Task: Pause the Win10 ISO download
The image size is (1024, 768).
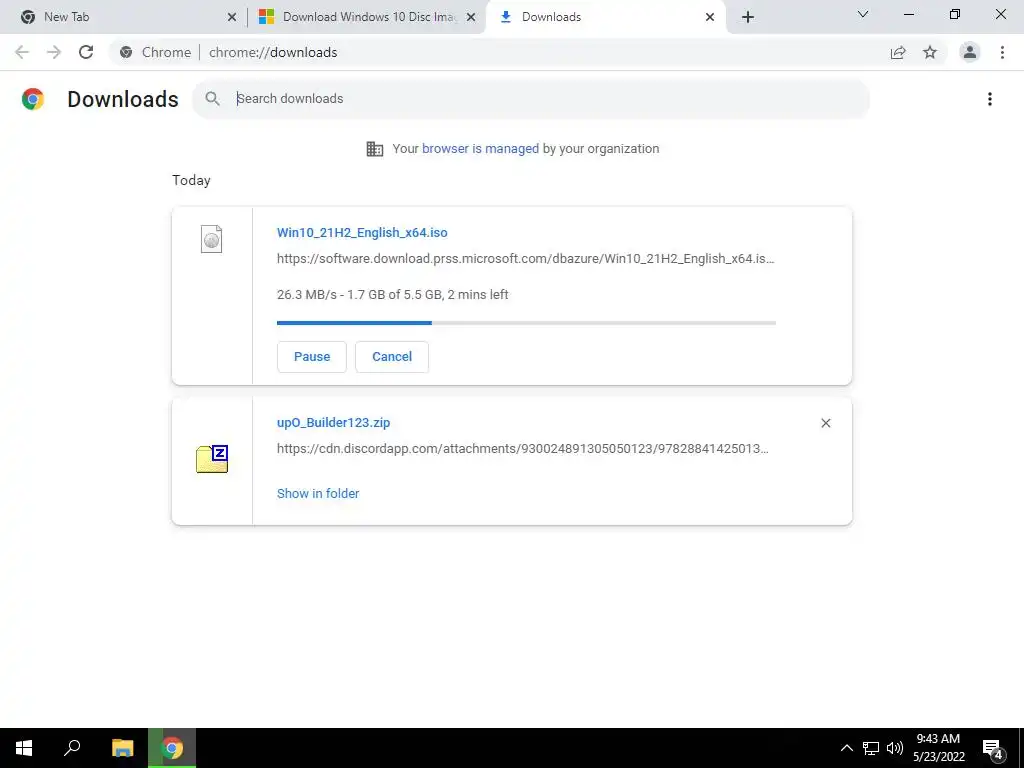Action: tap(312, 357)
